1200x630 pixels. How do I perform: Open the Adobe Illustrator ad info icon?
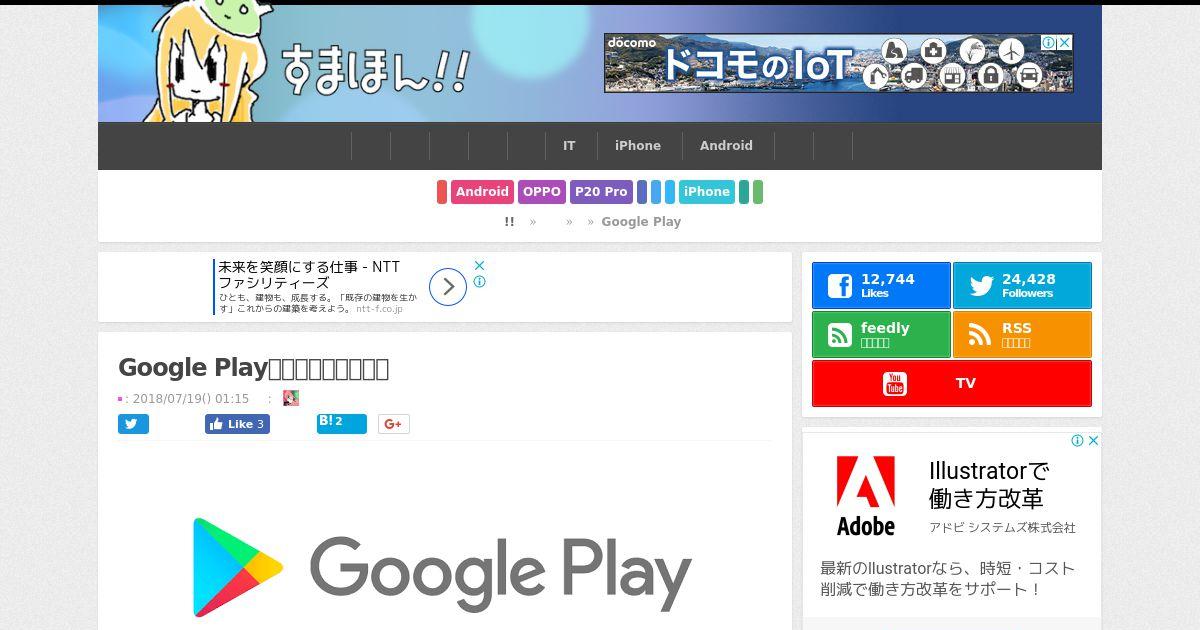(x=1077, y=440)
